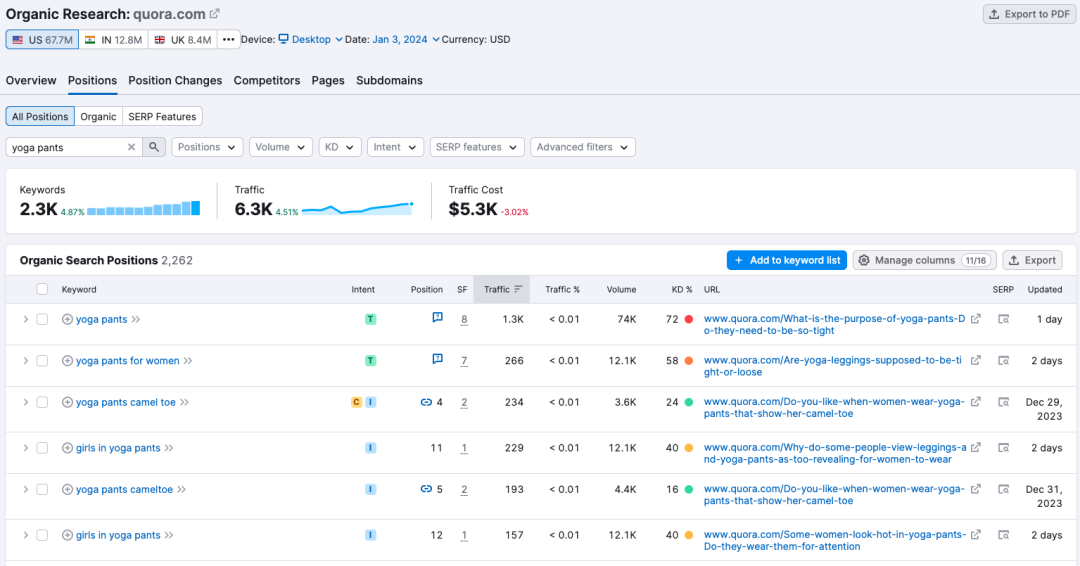Select the All Positions toggle

(x=40, y=116)
